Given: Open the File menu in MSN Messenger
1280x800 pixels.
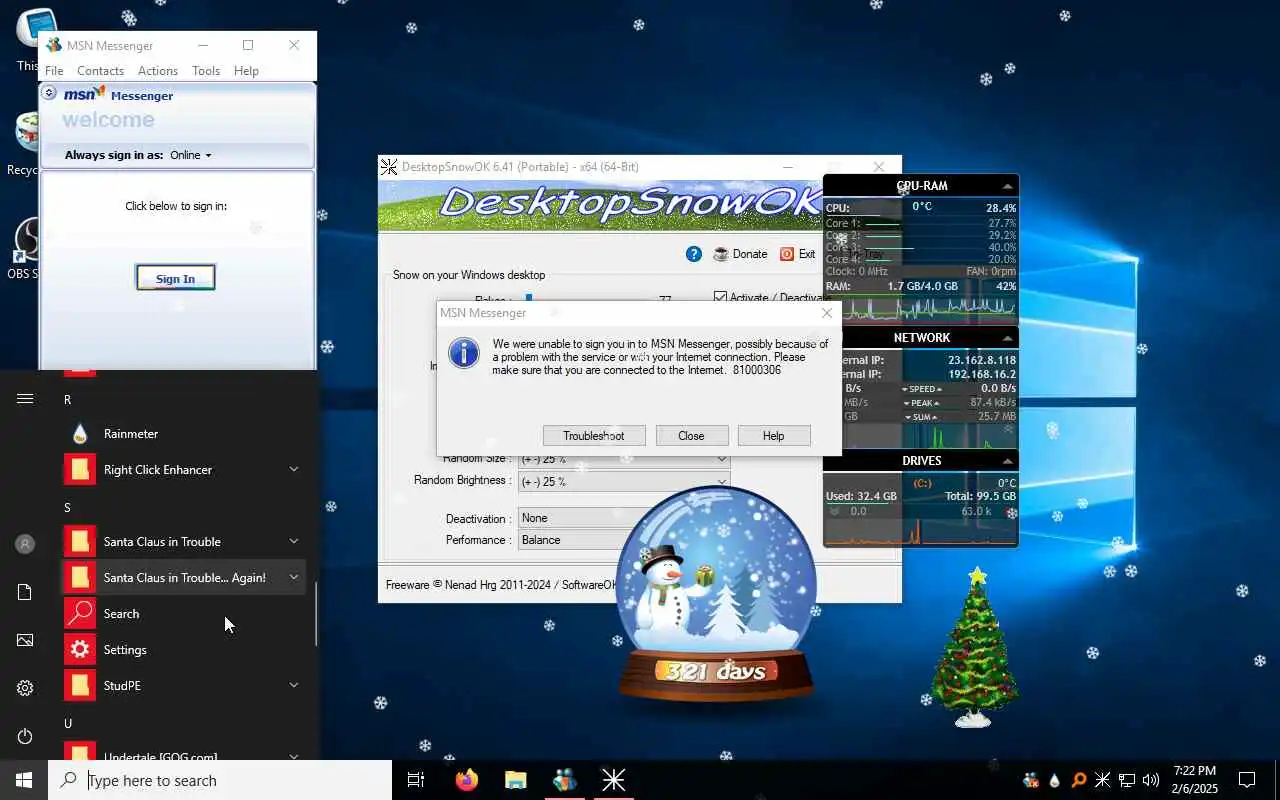Looking at the screenshot, I should [54, 71].
